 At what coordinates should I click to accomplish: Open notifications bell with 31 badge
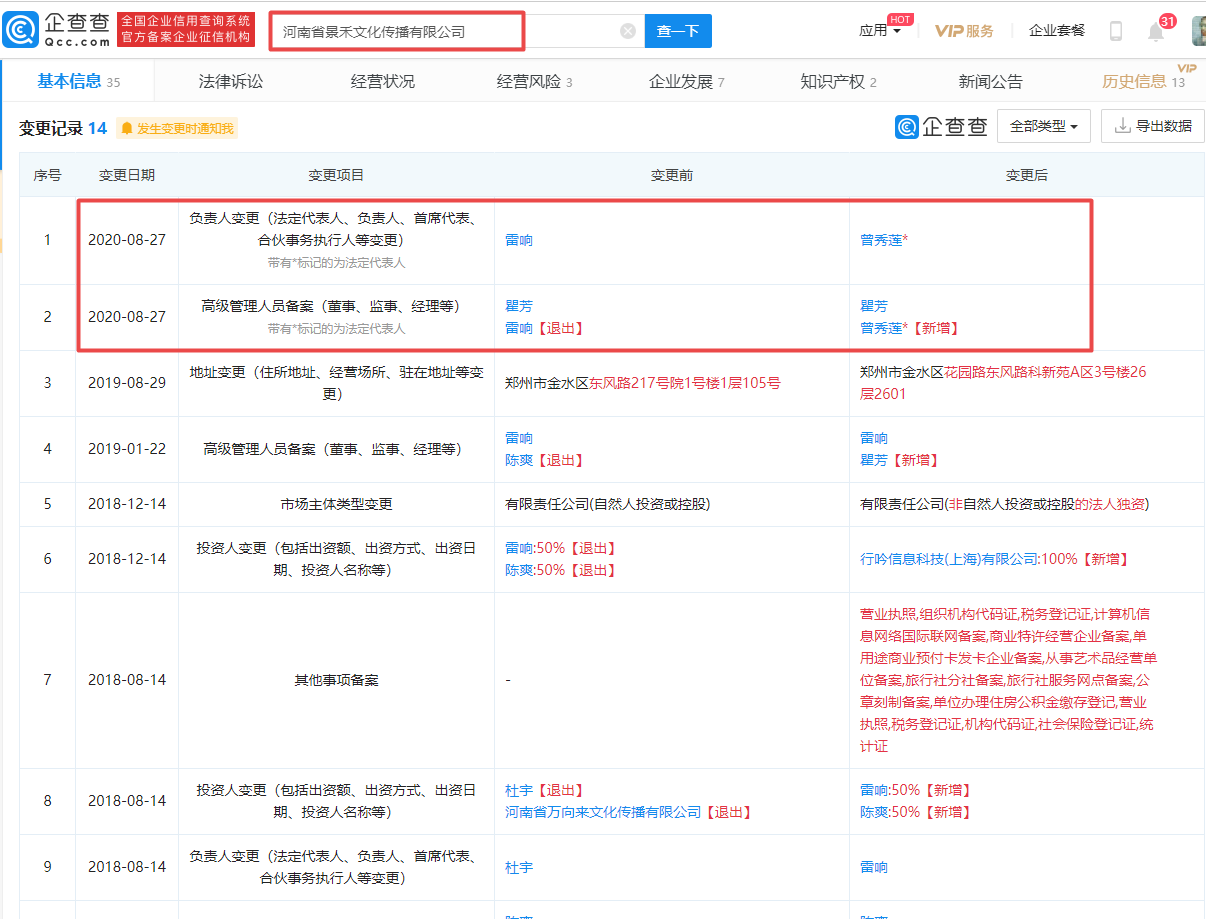[1156, 32]
